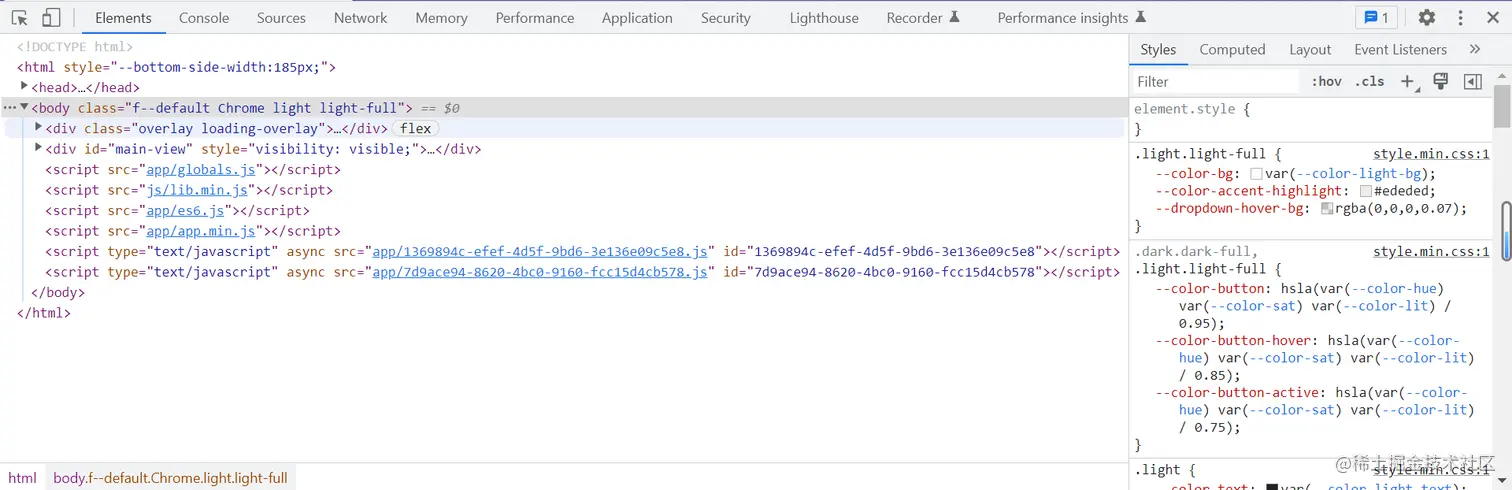Open the three-dot customize DevTools menu

click(1461, 18)
